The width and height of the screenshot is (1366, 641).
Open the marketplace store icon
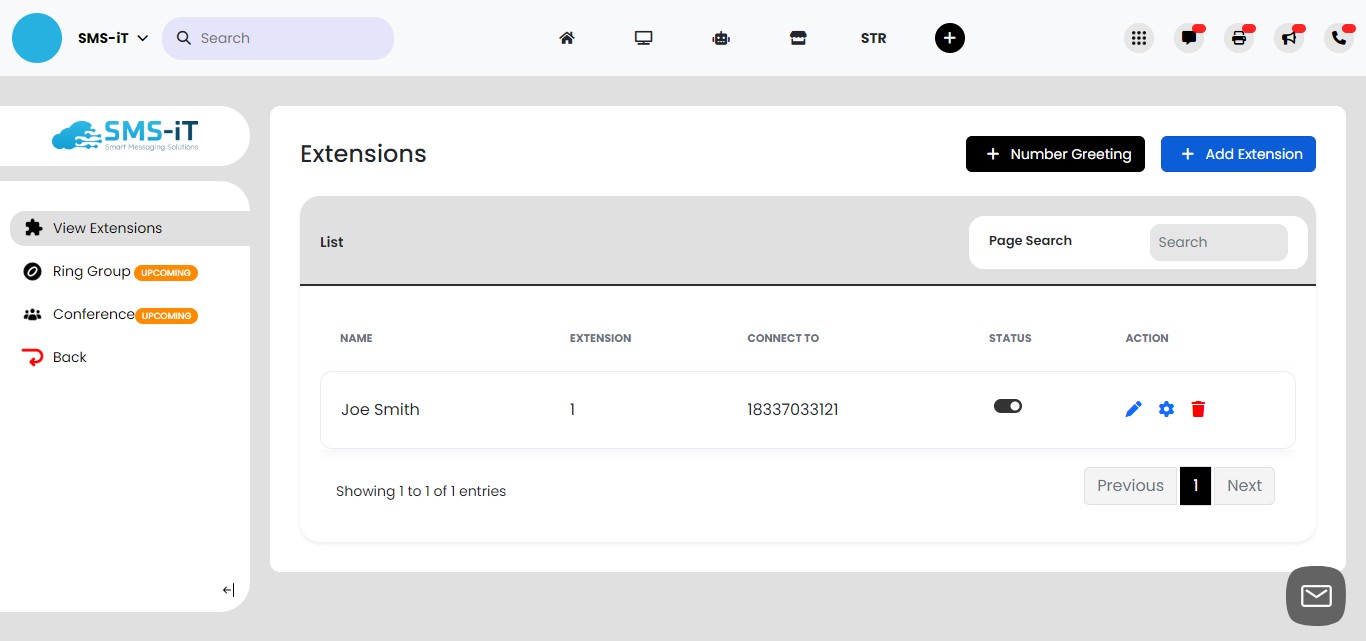pyautogui.click(x=798, y=37)
